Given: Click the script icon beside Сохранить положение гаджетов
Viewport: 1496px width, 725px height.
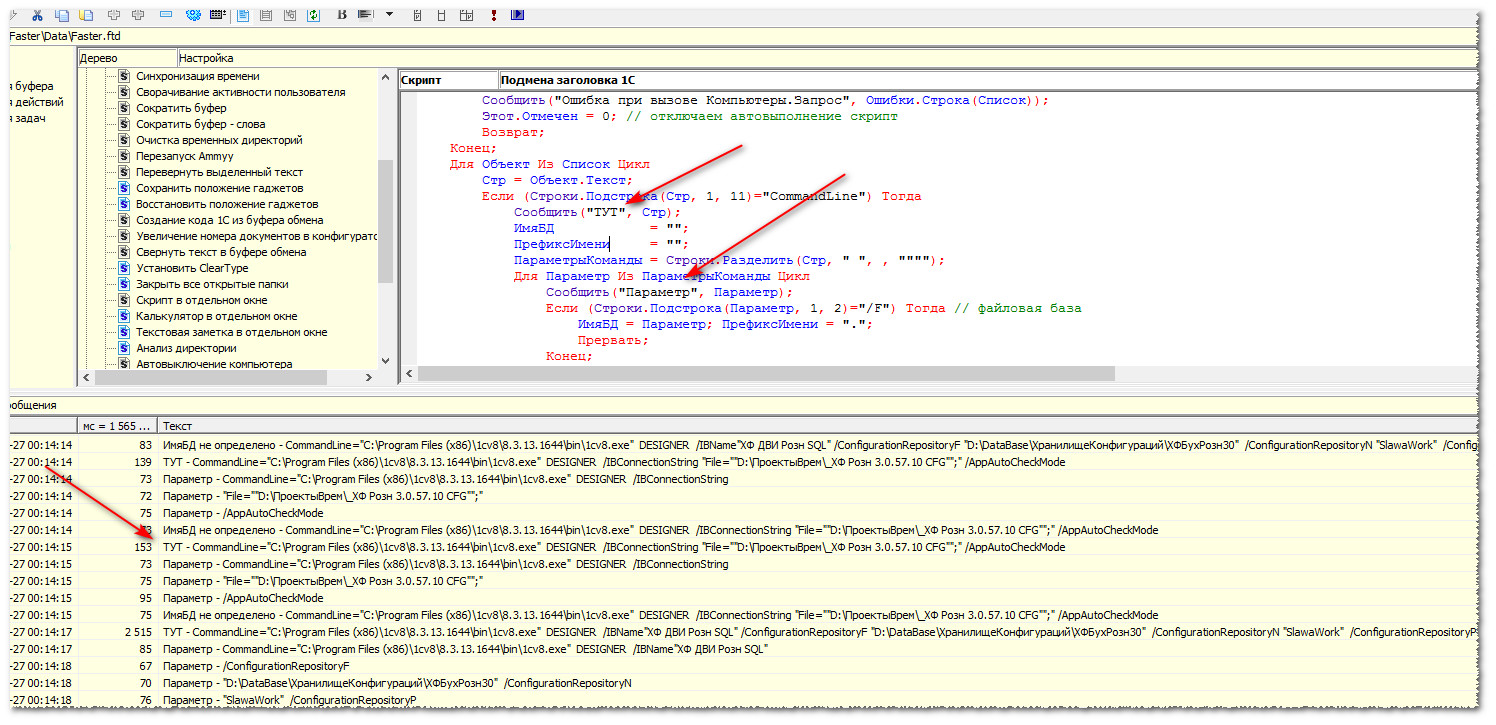Looking at the screenshot, I should pyautogui.click(x=124, y=188).
